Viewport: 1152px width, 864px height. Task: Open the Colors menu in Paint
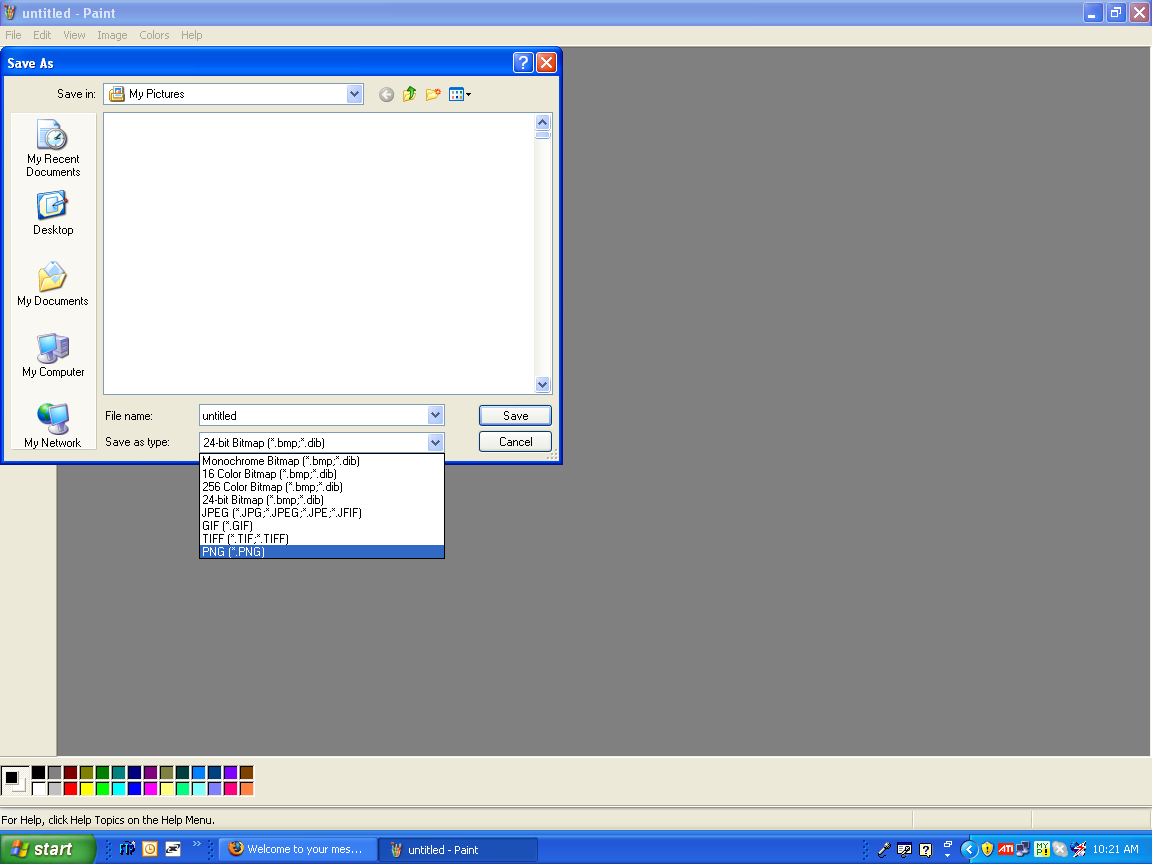(x=154, y=35)
